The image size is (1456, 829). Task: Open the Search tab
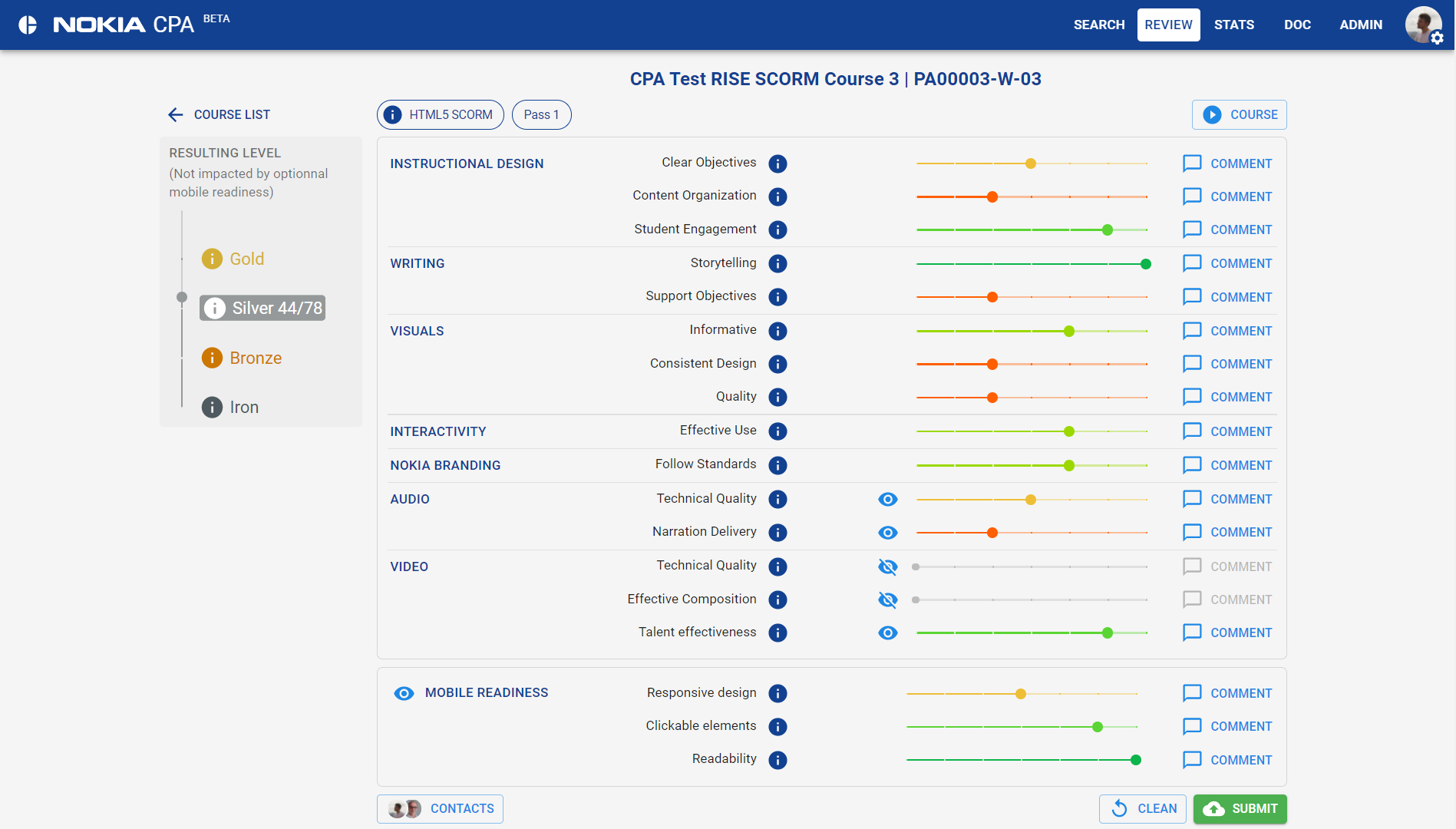click(x=1098, y=25)
